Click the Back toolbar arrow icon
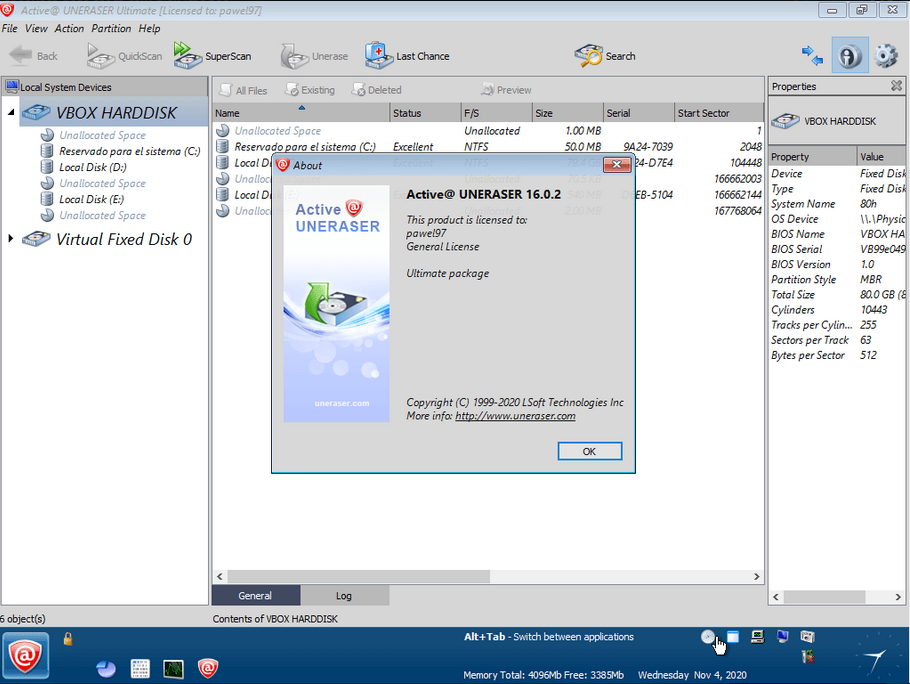The image size is (910, 684). coord(21,56)
